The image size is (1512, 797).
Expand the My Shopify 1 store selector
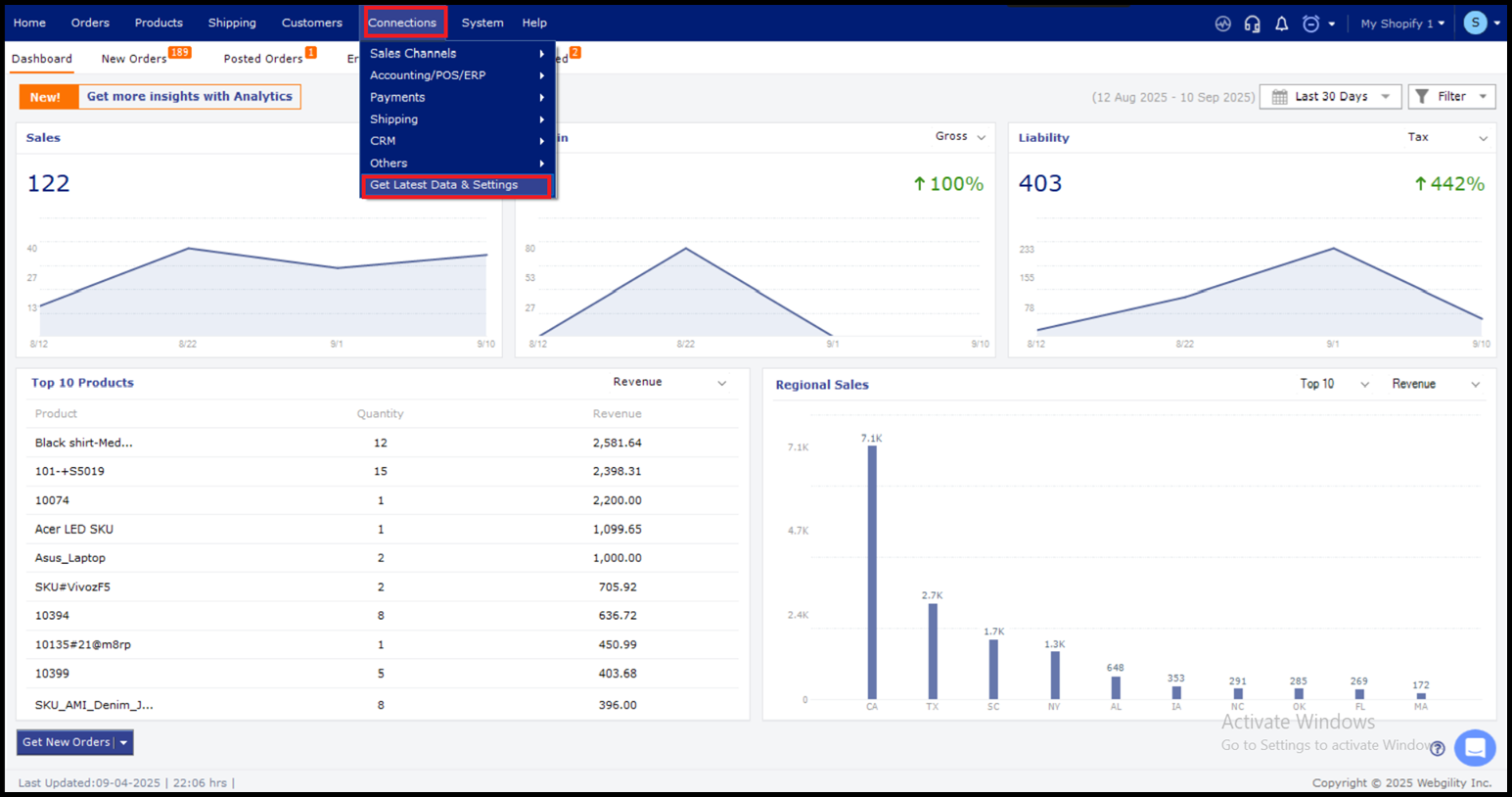click(1401, 23)
